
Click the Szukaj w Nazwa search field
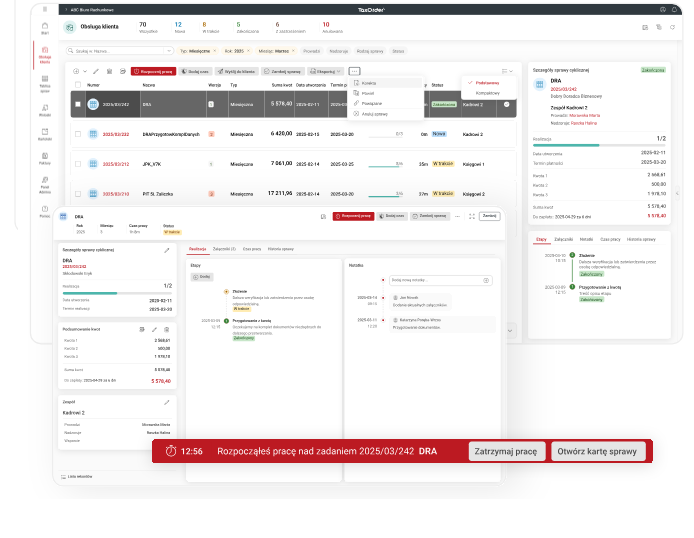[x=108, y=48]
